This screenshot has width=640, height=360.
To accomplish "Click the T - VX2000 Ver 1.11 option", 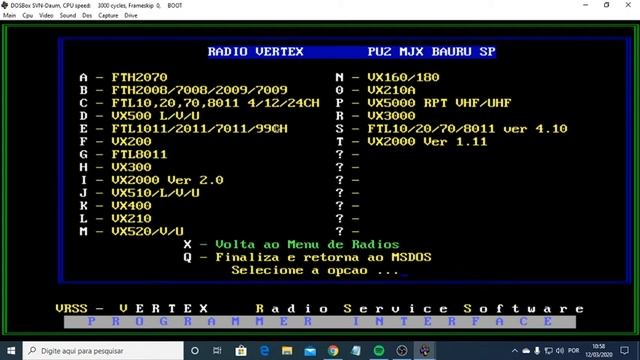I will click(x=411, y=141).
